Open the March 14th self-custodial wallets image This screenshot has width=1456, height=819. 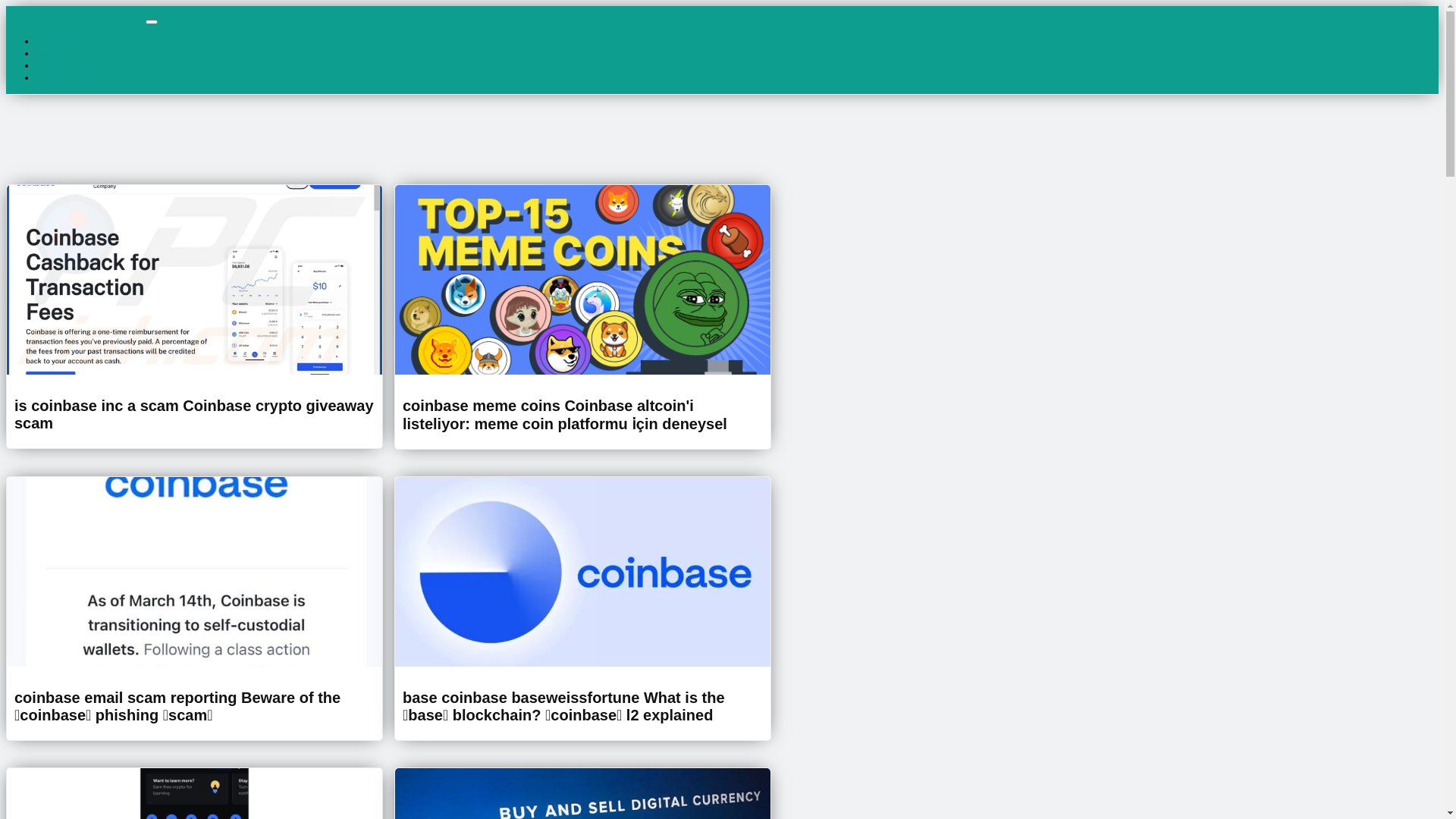coord(194,572)
